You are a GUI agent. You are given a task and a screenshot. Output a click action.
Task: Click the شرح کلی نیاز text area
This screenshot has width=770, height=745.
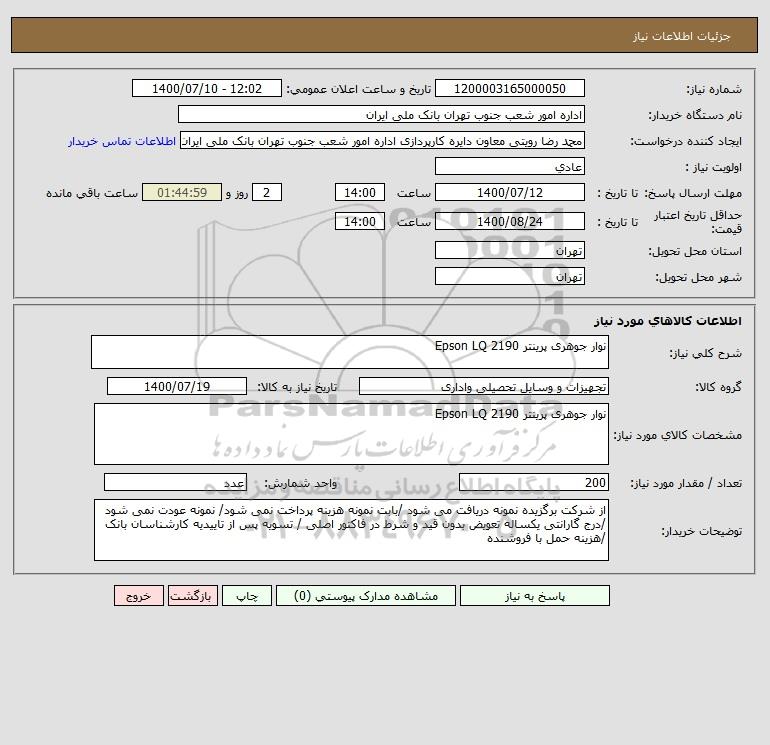tap(350, 352)
